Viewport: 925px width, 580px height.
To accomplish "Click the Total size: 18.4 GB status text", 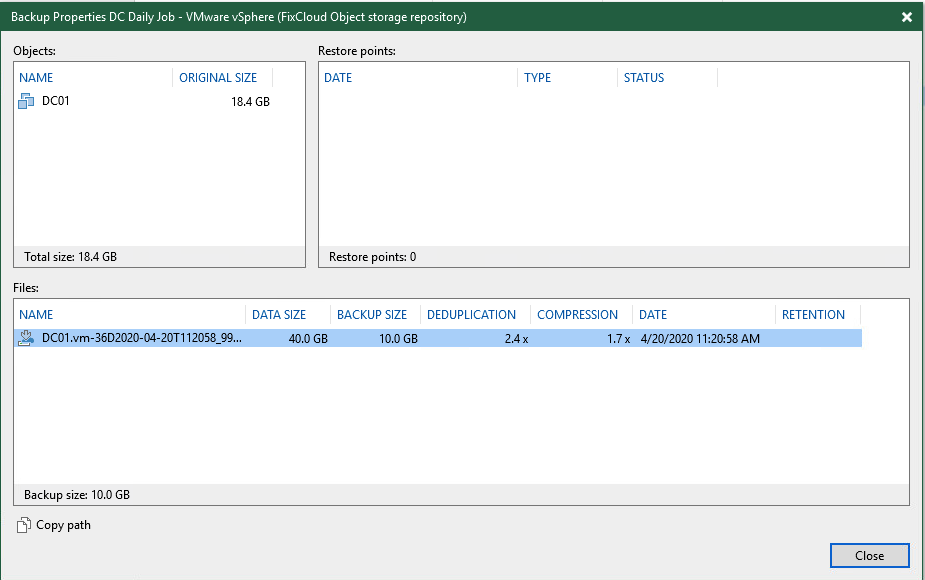I will [70, 257].
